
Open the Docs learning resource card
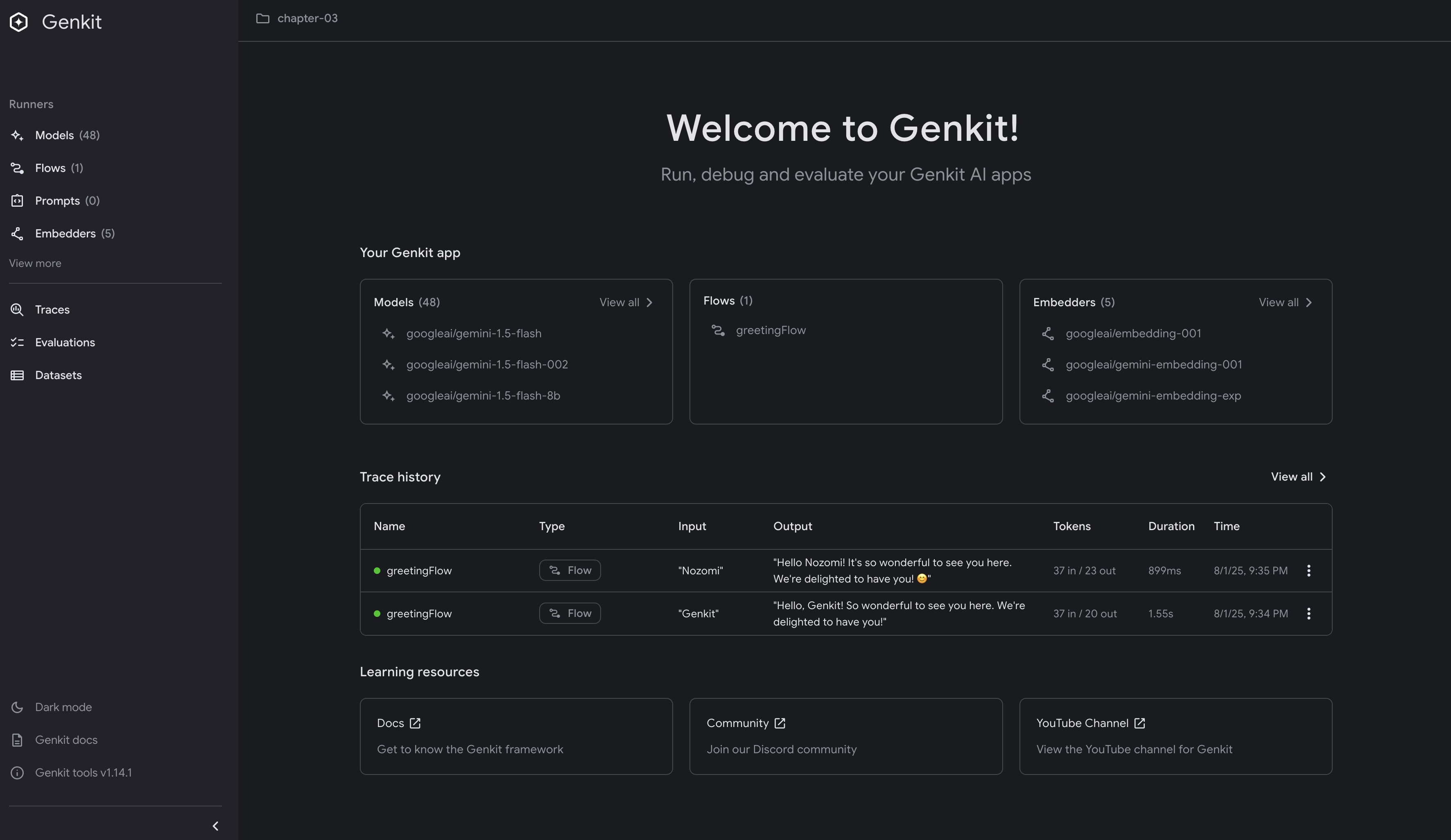point(516,737)
